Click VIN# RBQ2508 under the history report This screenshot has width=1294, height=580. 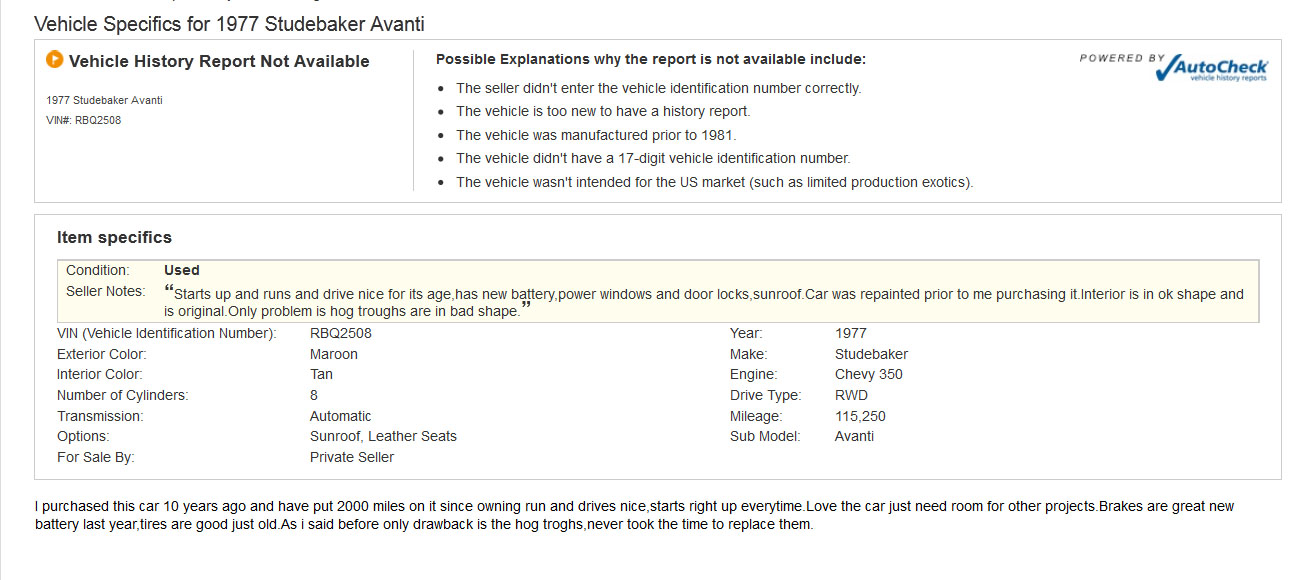click(84, 120)
